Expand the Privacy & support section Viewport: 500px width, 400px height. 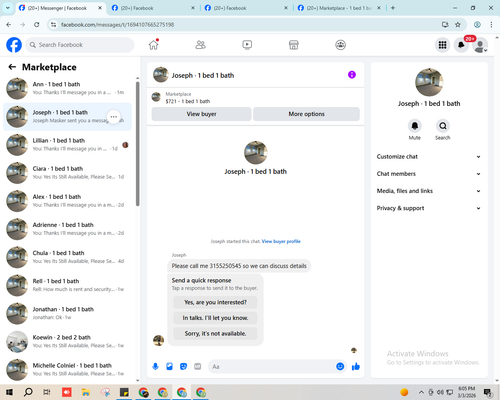(x=429, y=208)
